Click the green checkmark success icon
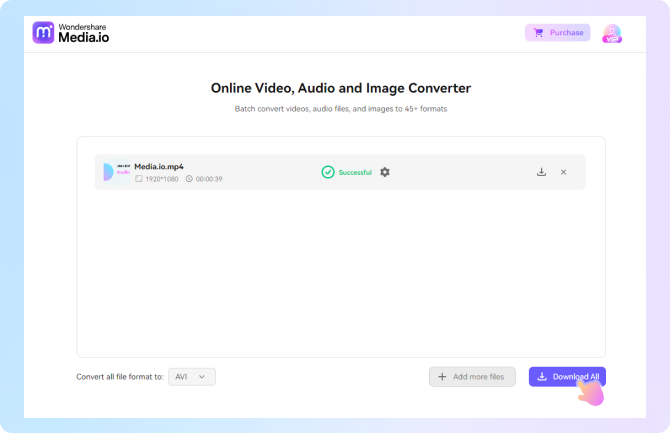The image size is (670, 433). [x=328, y=172]
